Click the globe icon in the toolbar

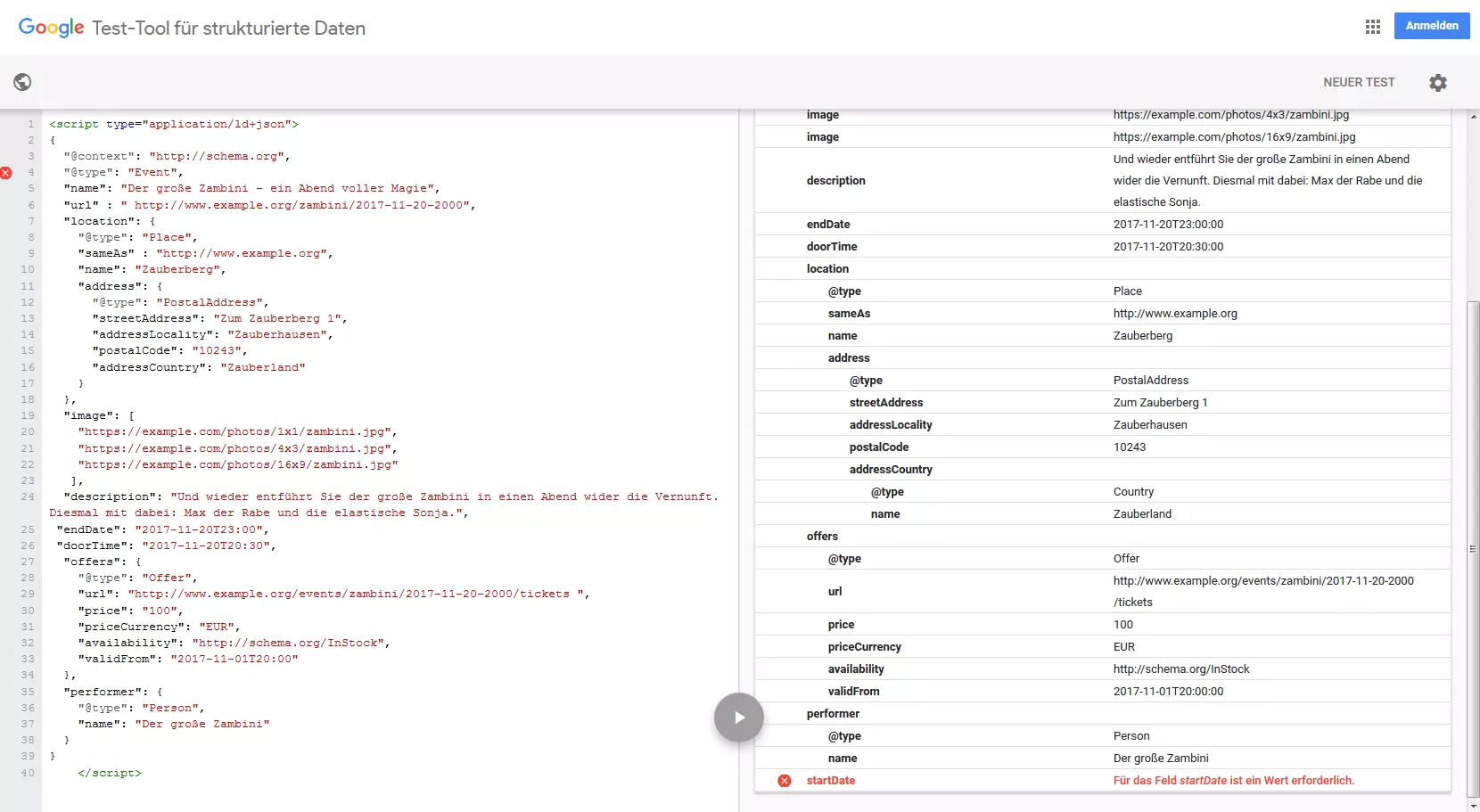coord(22,82)
